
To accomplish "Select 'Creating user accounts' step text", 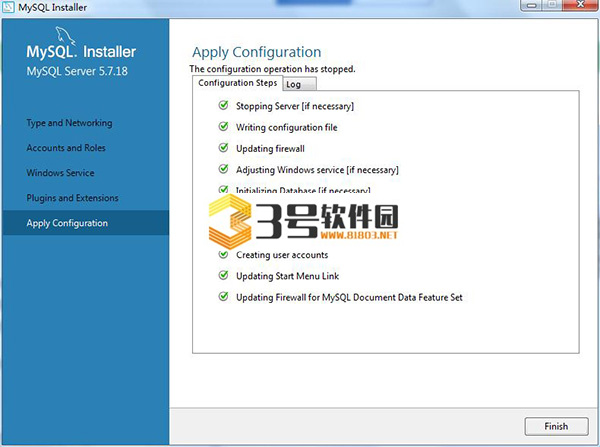I will coord(282,255).
